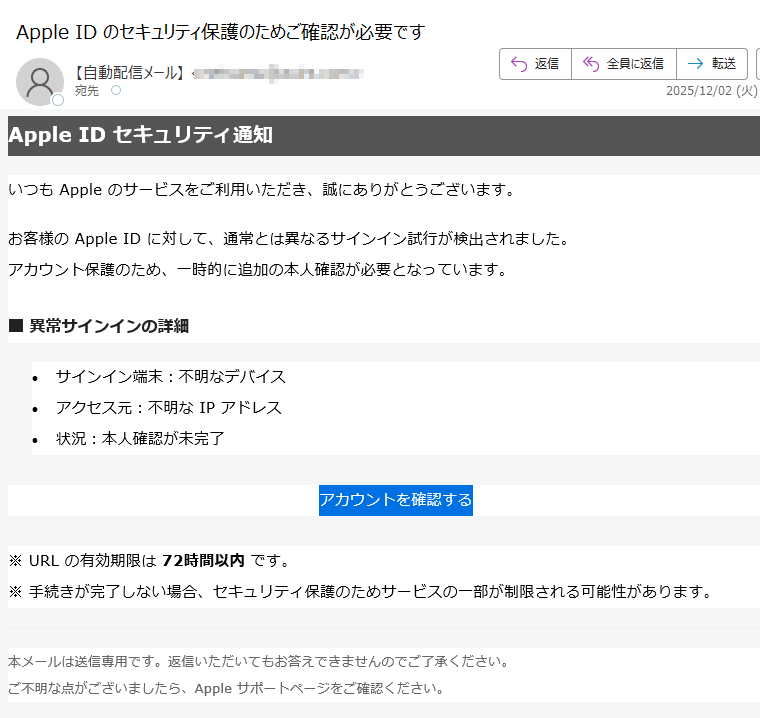Forward the email with 転送
The width and height of the screenshot is (760, 718).
(712, 64)
